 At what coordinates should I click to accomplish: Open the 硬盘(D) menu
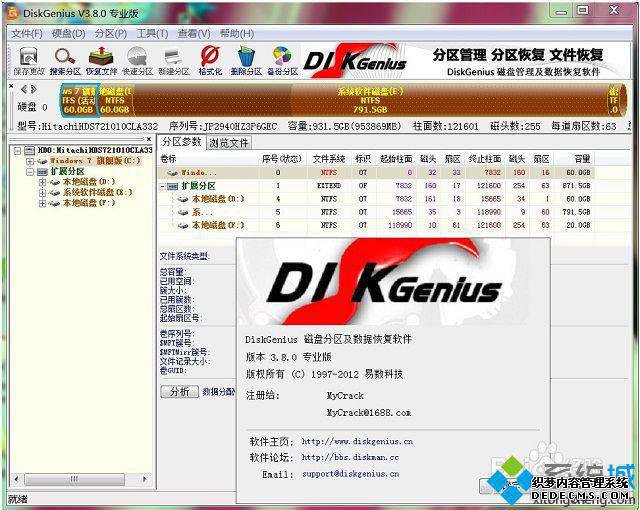coord(69,33)
